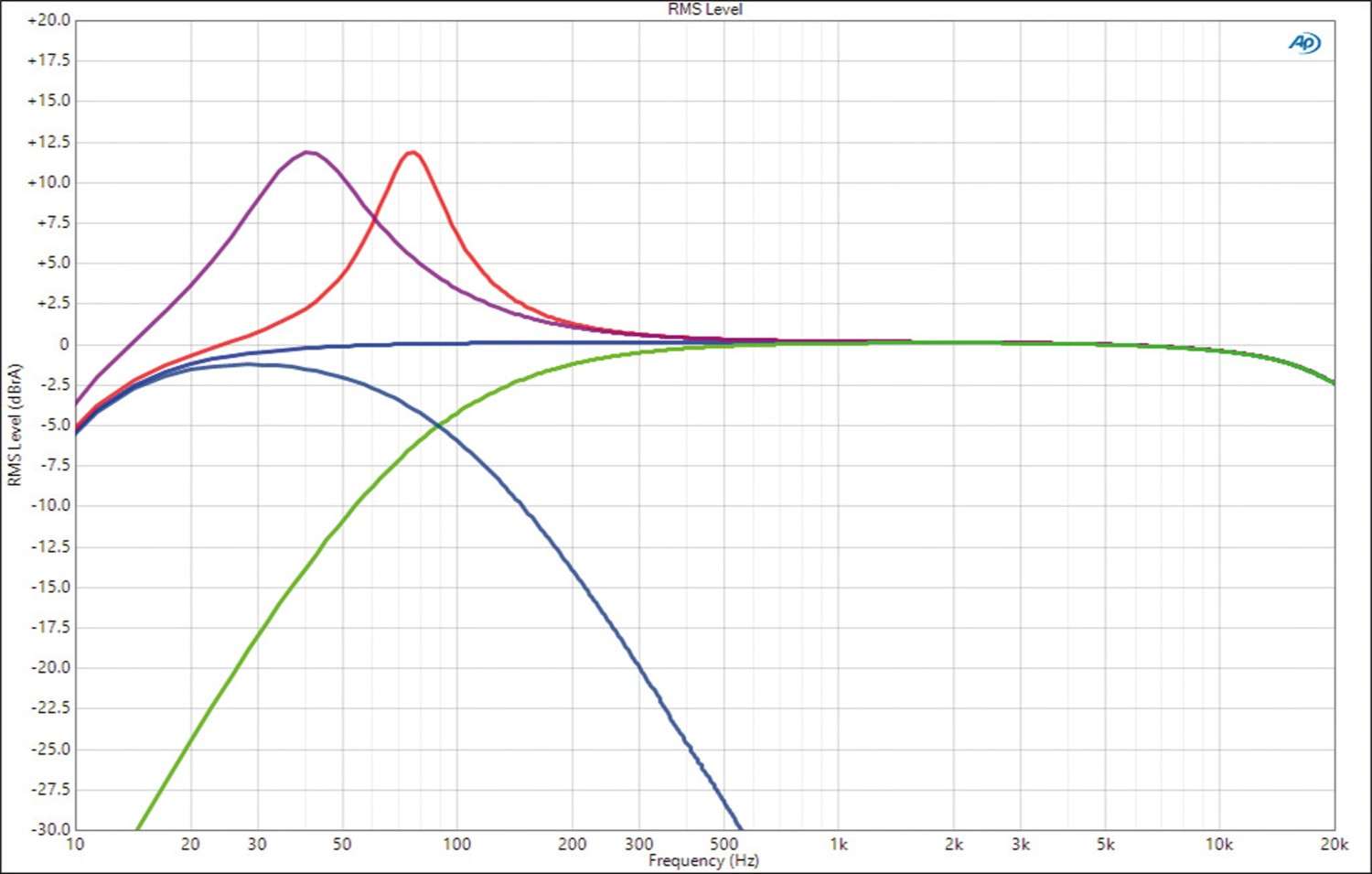Click the 300 Hz x-axis label
1372x874 pixels.
pos(639,844)
